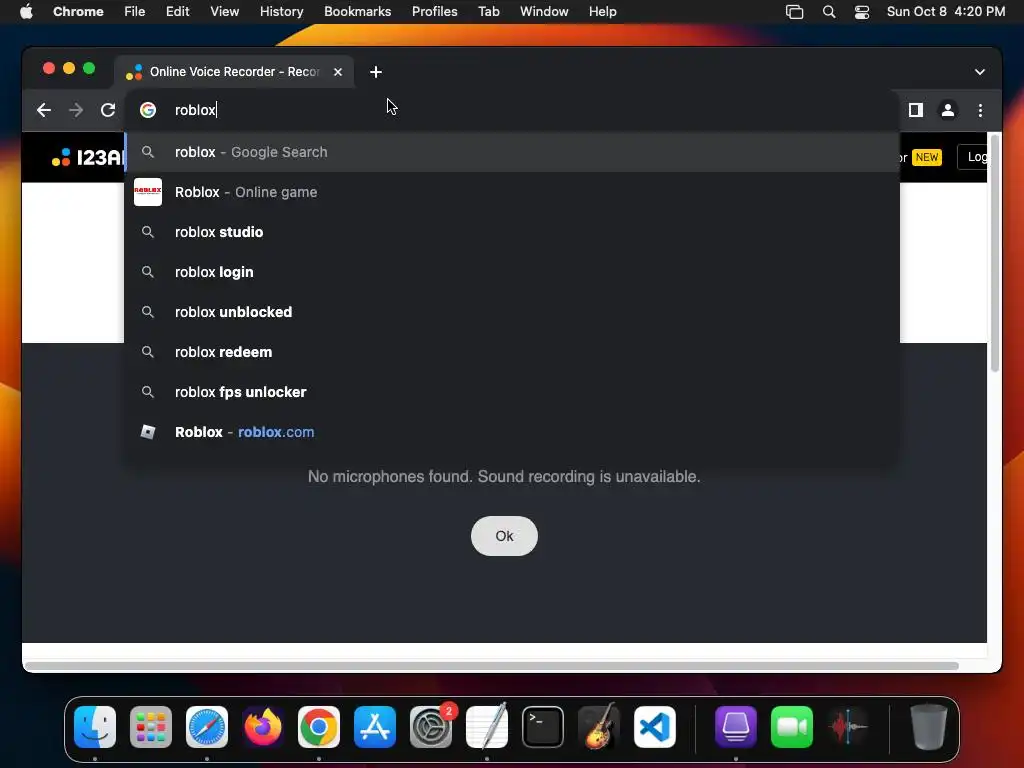
Task: Open Voice Memos from the dock
Action: pos(848,727)
